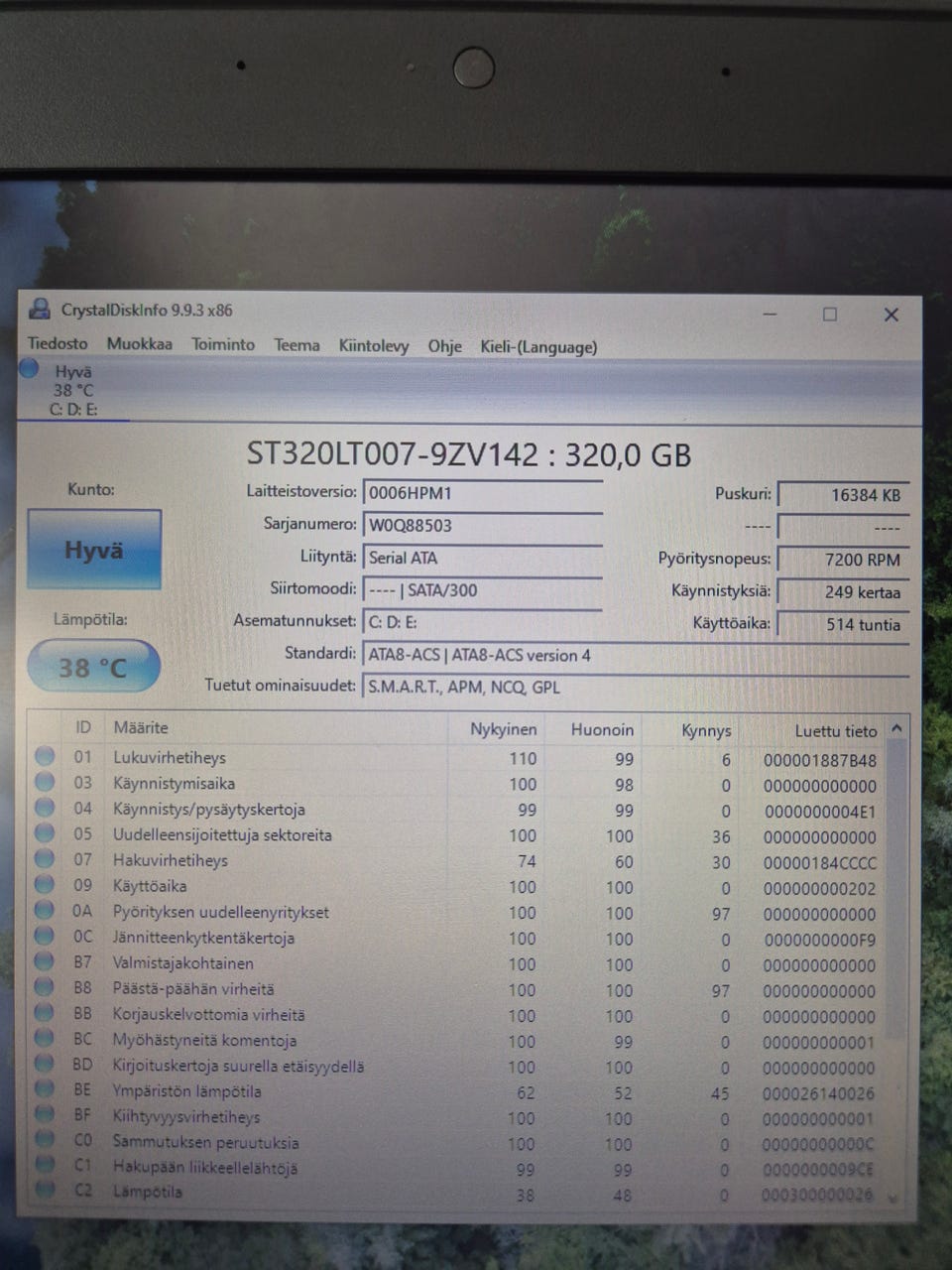
Task: Click status circle for Pyörityksen uudelleenyritykset row
Action: tap(45, 911)
